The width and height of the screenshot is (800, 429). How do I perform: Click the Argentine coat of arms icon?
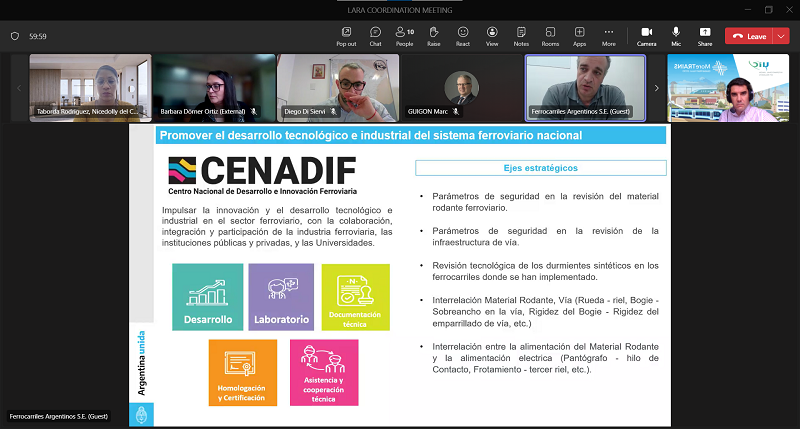[x=141, y=415]
